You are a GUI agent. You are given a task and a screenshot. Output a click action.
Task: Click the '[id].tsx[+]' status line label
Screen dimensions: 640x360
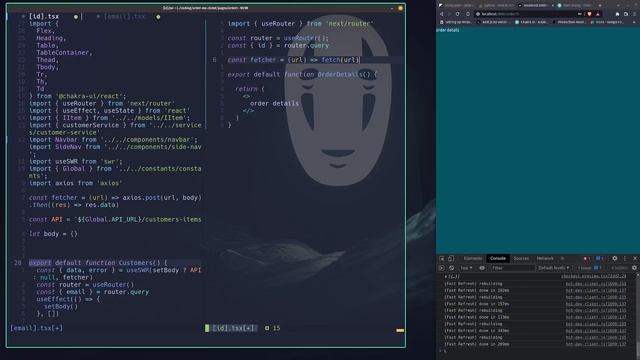pyautogui.click(x=233, y=328)
